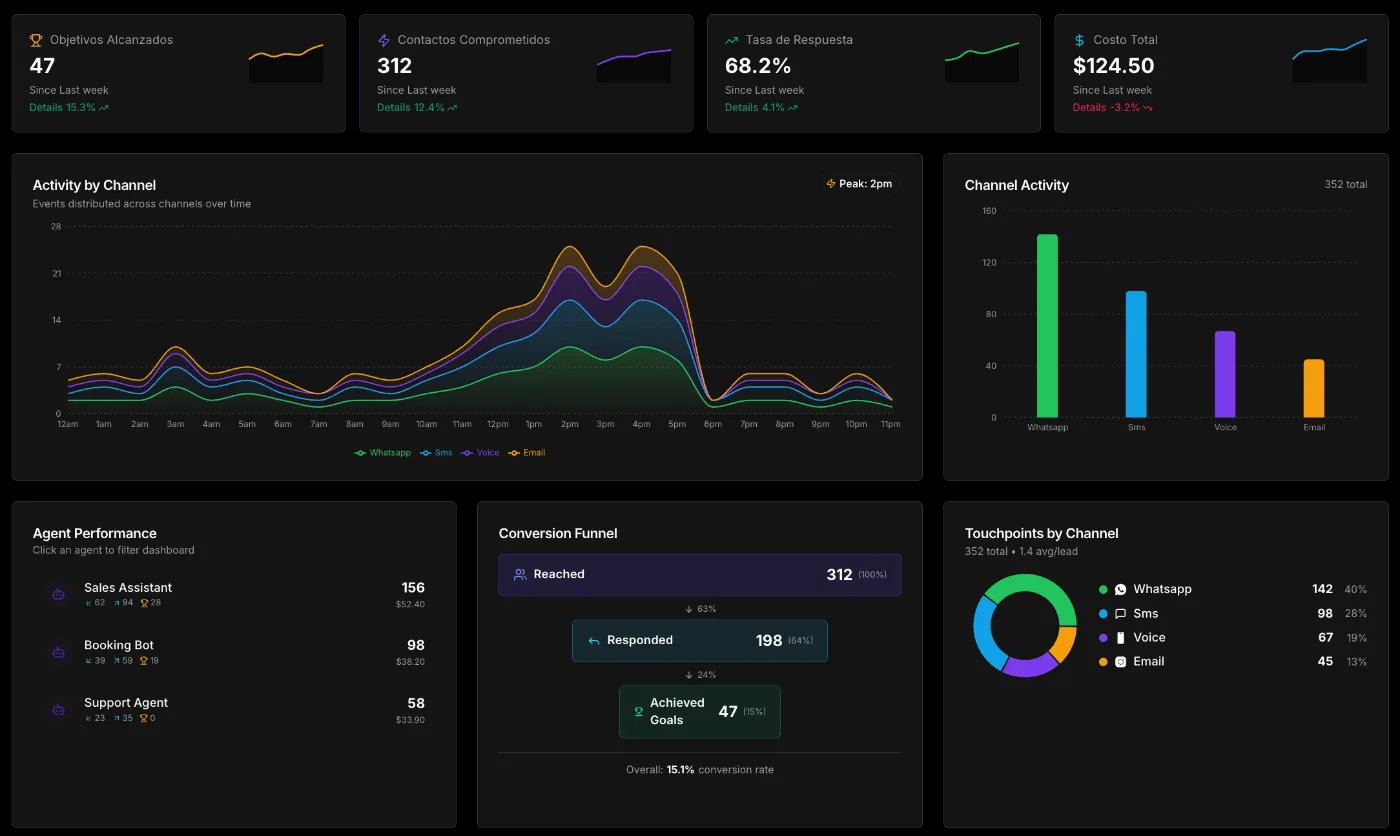
Task: Click the trend arrow icon beside Tasa de Respuesta
Action: coord(732,40)
